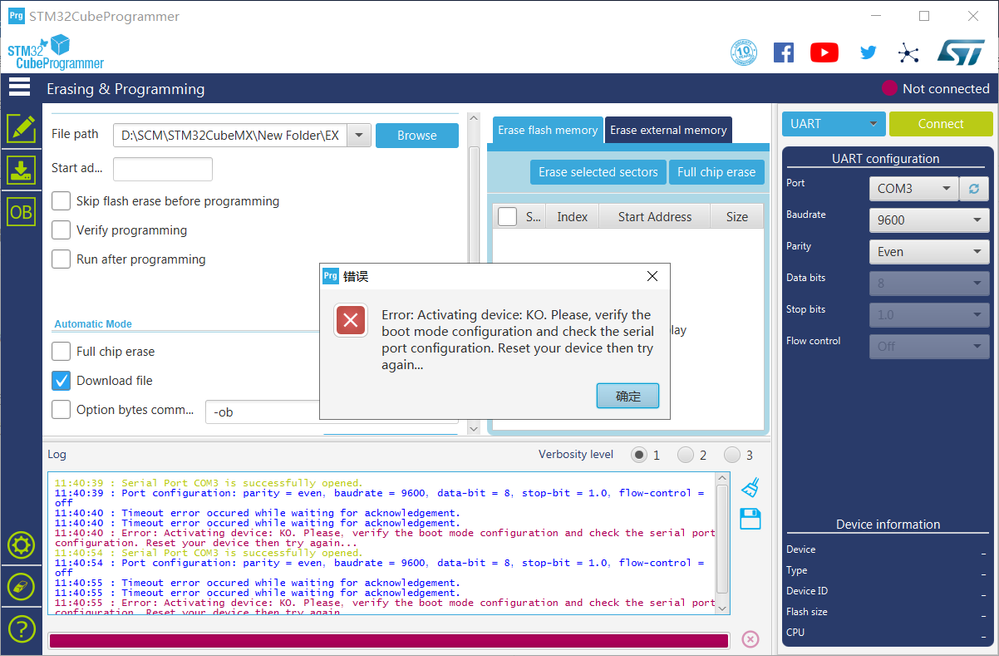This screenshot has width=999, height=656.
Task: Click Browse to choose a file
Action: [x=417, y=135]
